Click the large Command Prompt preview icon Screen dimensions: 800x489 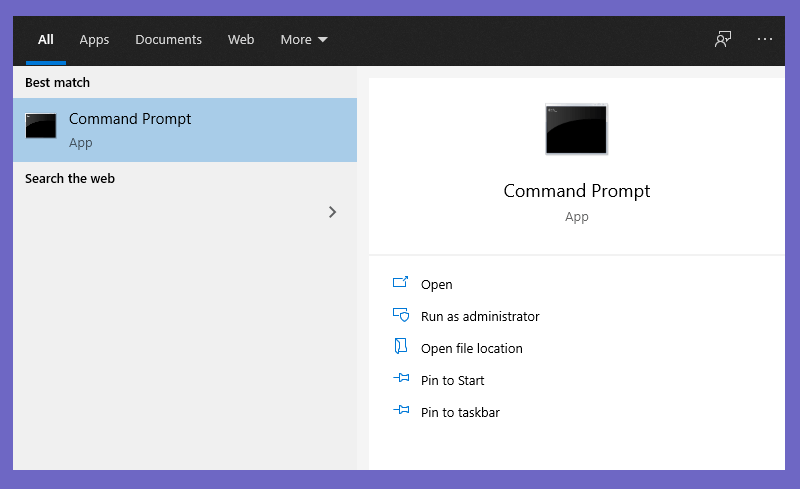577,129
